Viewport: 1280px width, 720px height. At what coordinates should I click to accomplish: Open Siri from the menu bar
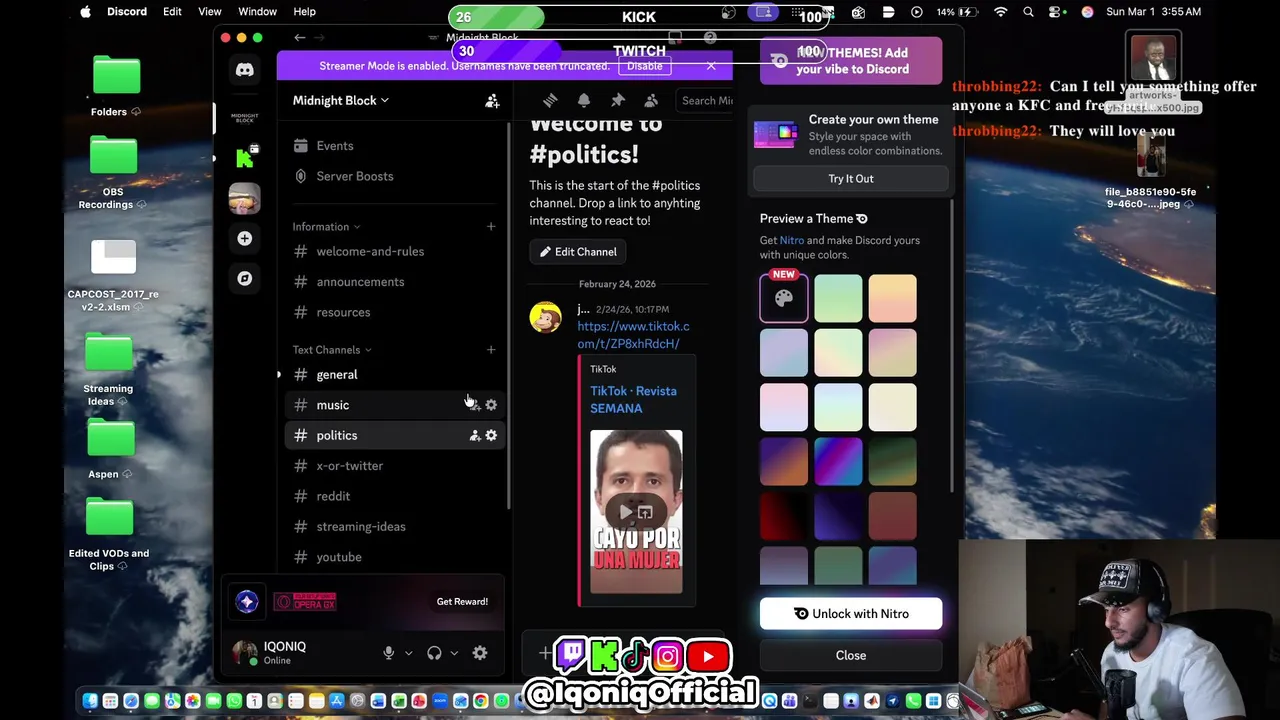(x=1087, y=12)
